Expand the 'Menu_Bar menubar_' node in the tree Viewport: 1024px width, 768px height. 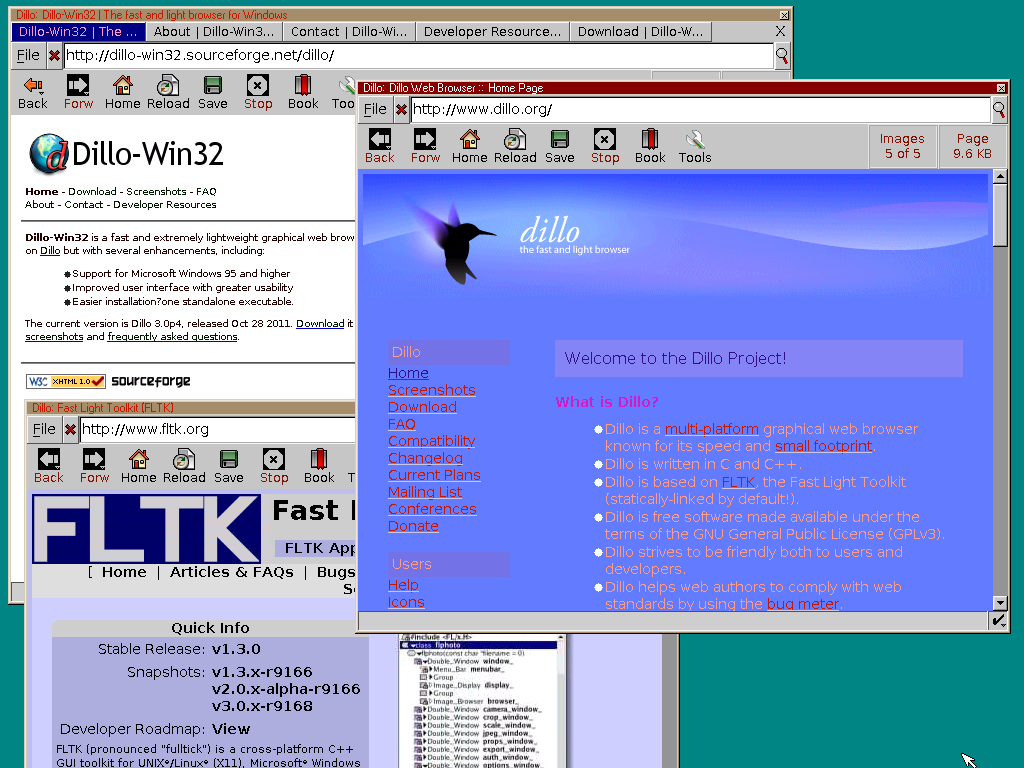point(430,670)
